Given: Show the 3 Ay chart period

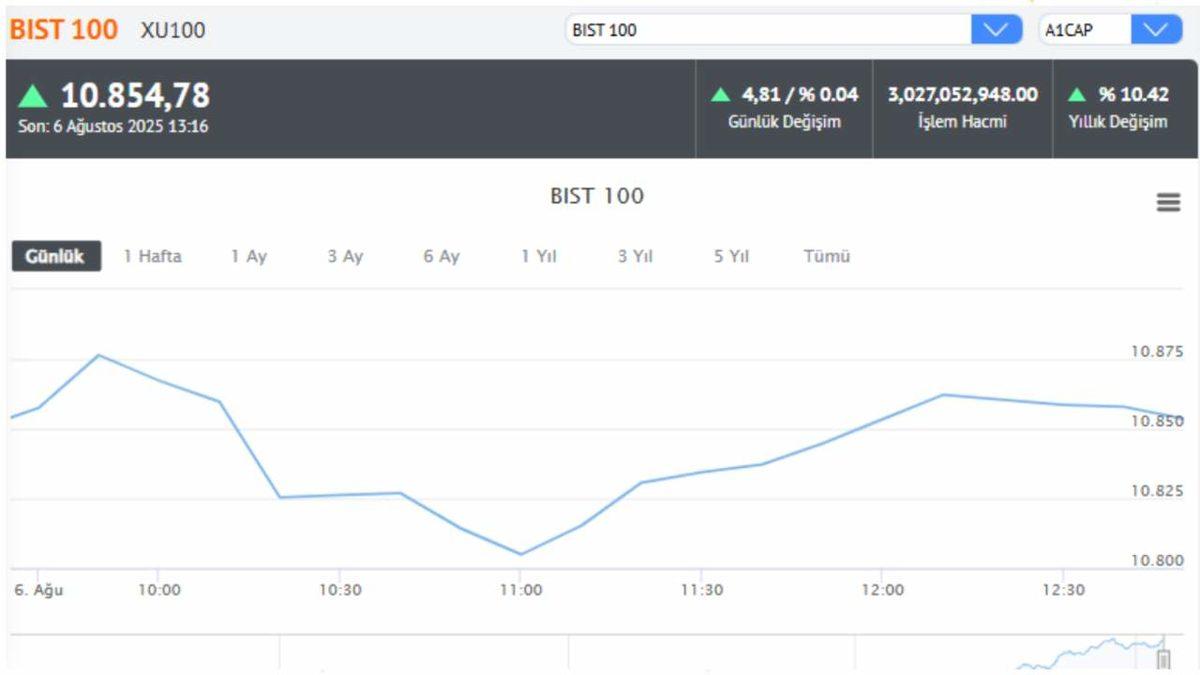Looking at the screenshot, I should click(345, 256).
